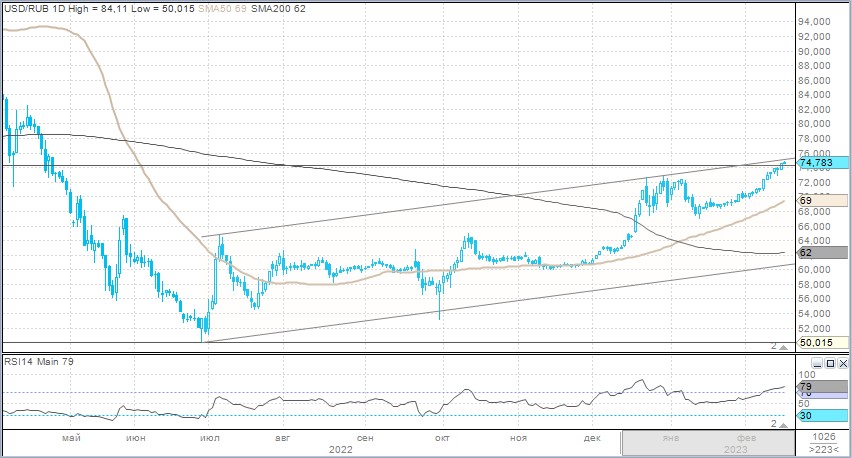Image resolution: width=852 pixels, height=458 pixels.
Task: Maximize the RSI indicator panel
Action: pyautogui.click(x=829, y=365)
